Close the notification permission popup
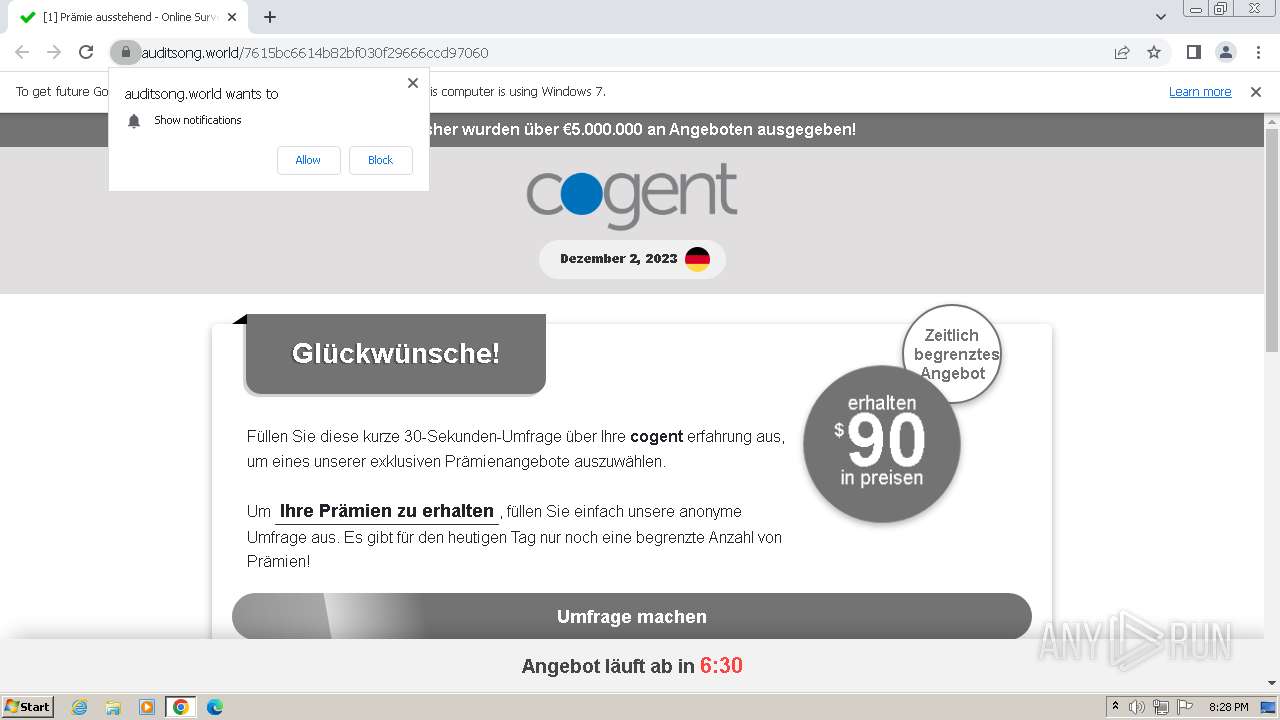Viewport: 1280px width, 720px height. click(x=413, y=83)
